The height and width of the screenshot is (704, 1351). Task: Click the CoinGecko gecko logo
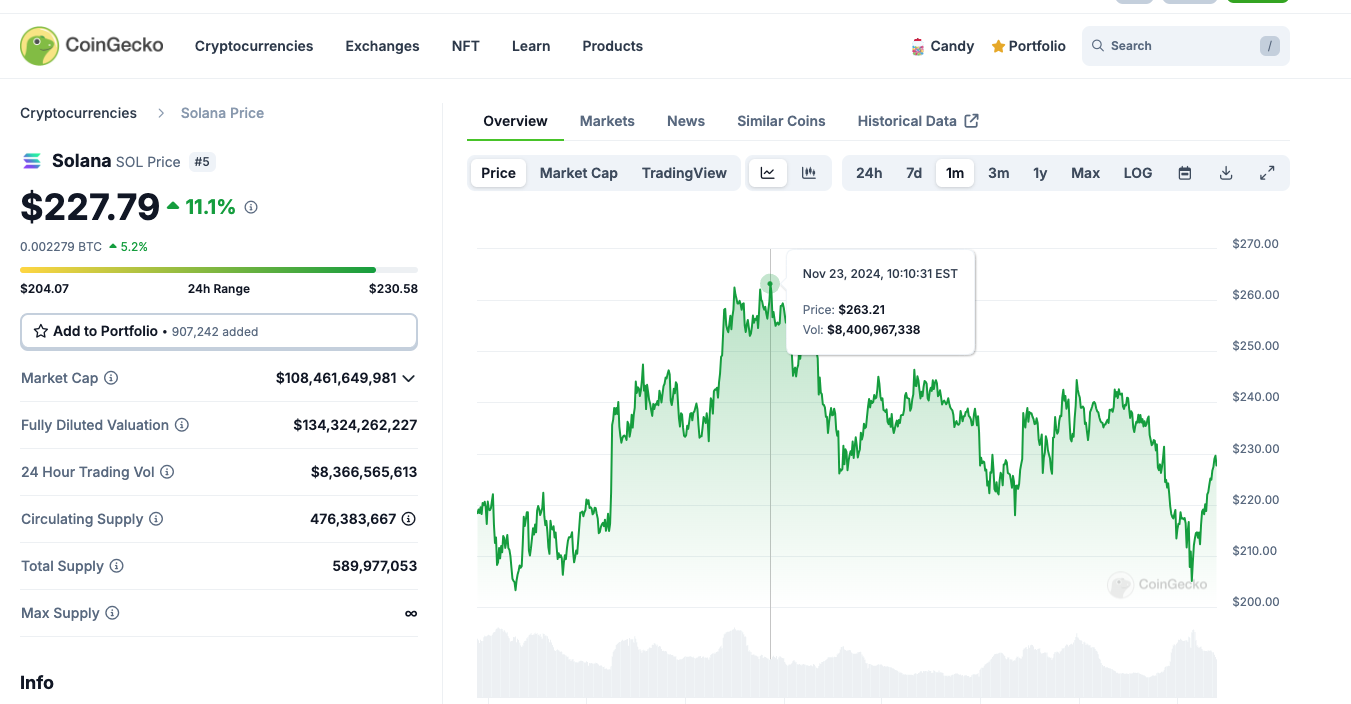tap(39, 46)
